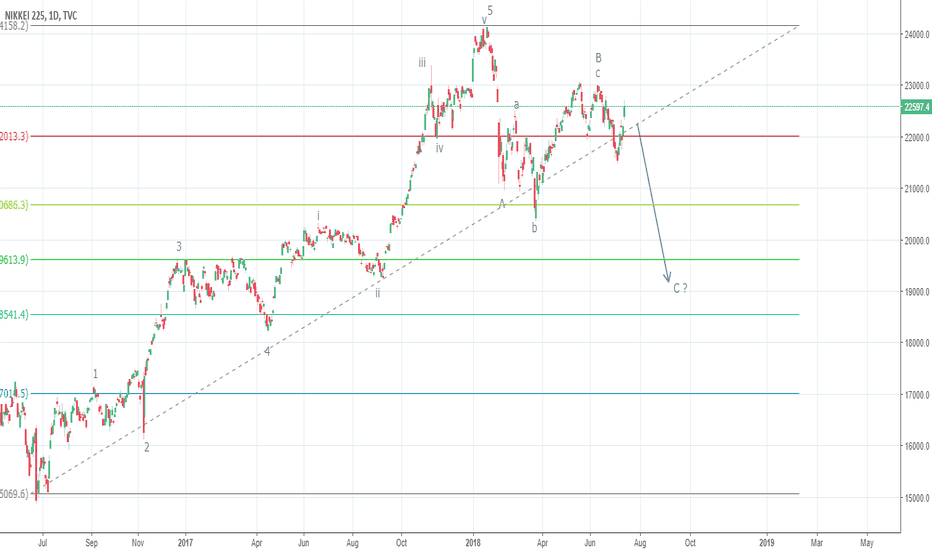
Task: Click the yellow-green 0686.3) level label
Action: 14,205
